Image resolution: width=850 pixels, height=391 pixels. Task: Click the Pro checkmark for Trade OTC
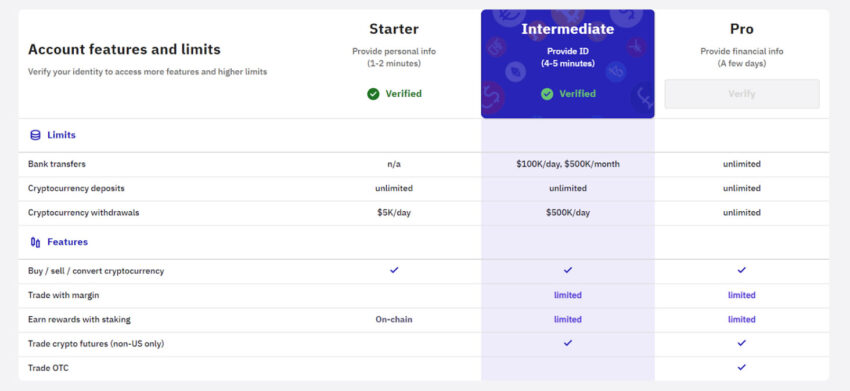pos(742,367)
